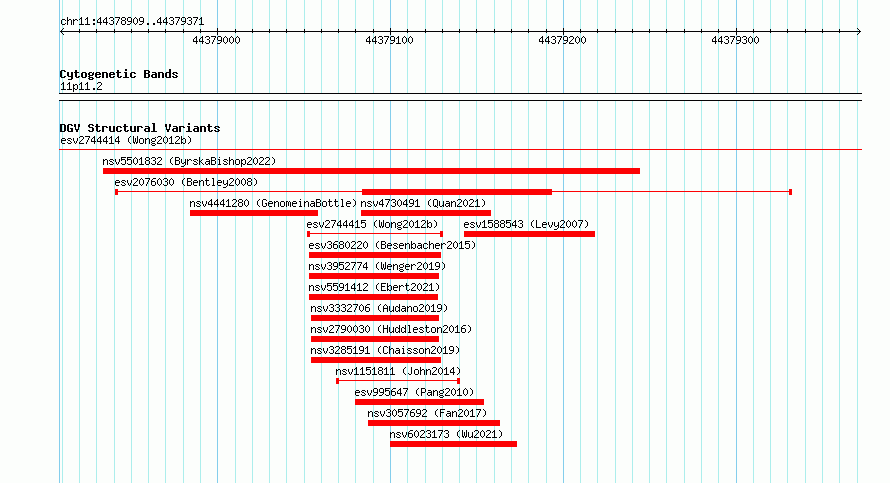Click ruler position 44379300
This screenshot has height=483, width=890.
pos(735,40)
